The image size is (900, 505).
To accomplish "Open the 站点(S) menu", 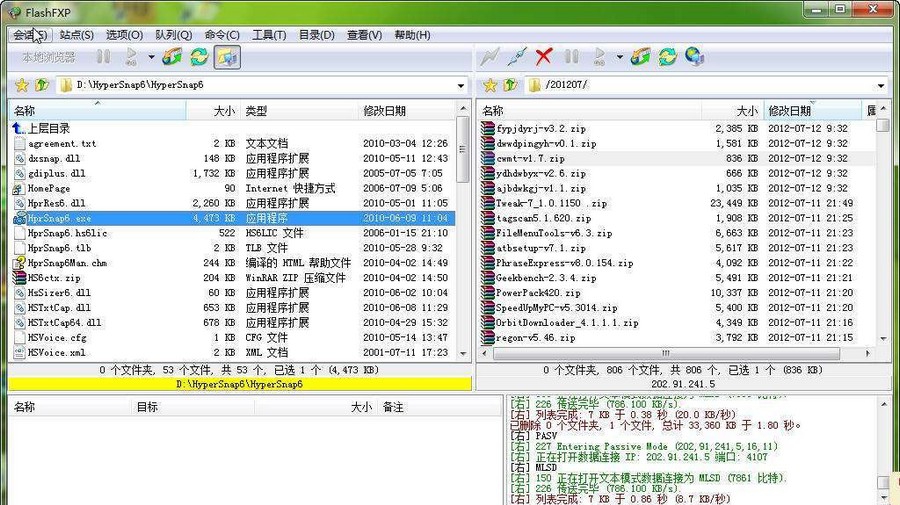I will point(76,35).
